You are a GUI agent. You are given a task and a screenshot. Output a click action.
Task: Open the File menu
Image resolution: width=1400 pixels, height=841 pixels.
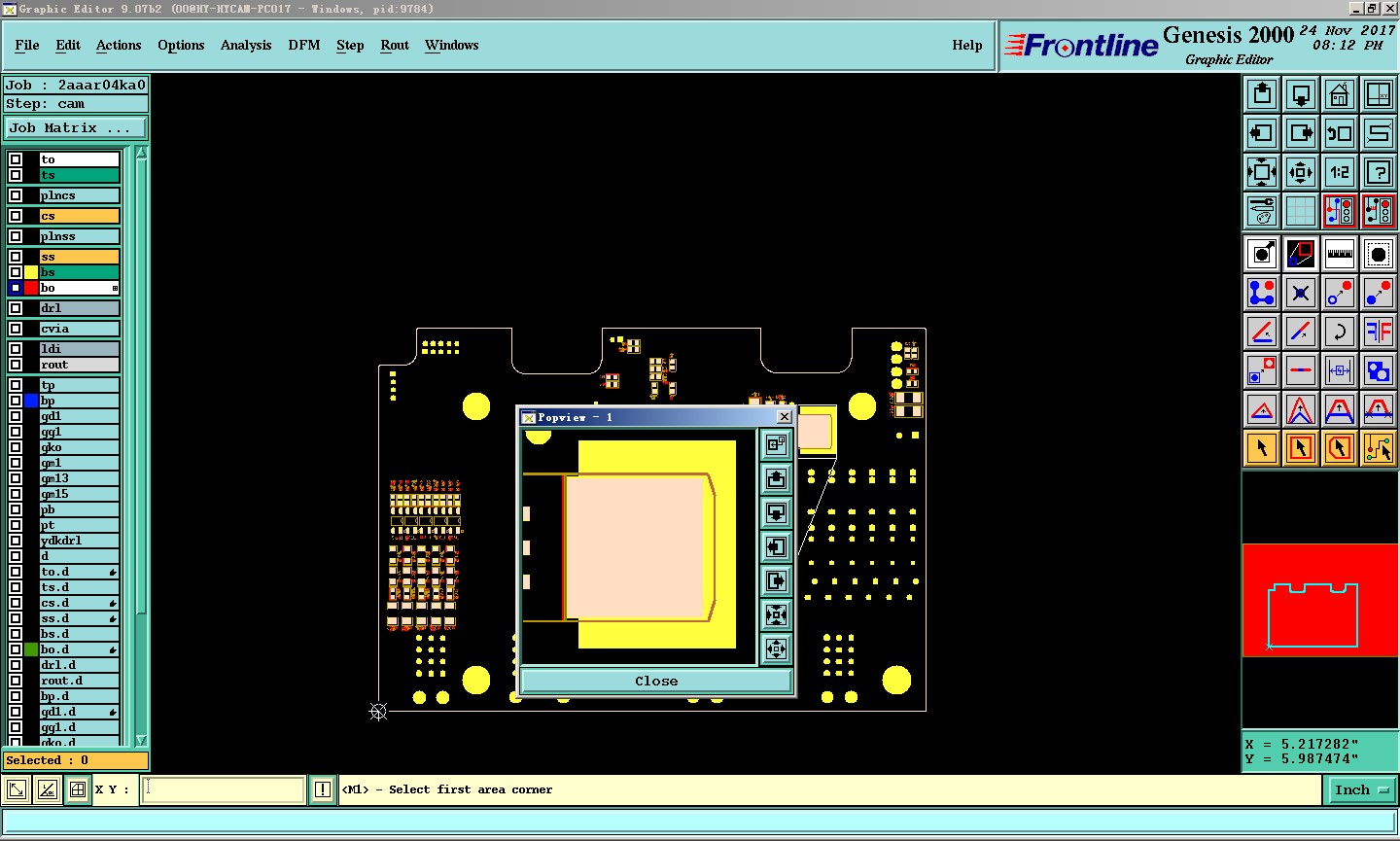27,45
